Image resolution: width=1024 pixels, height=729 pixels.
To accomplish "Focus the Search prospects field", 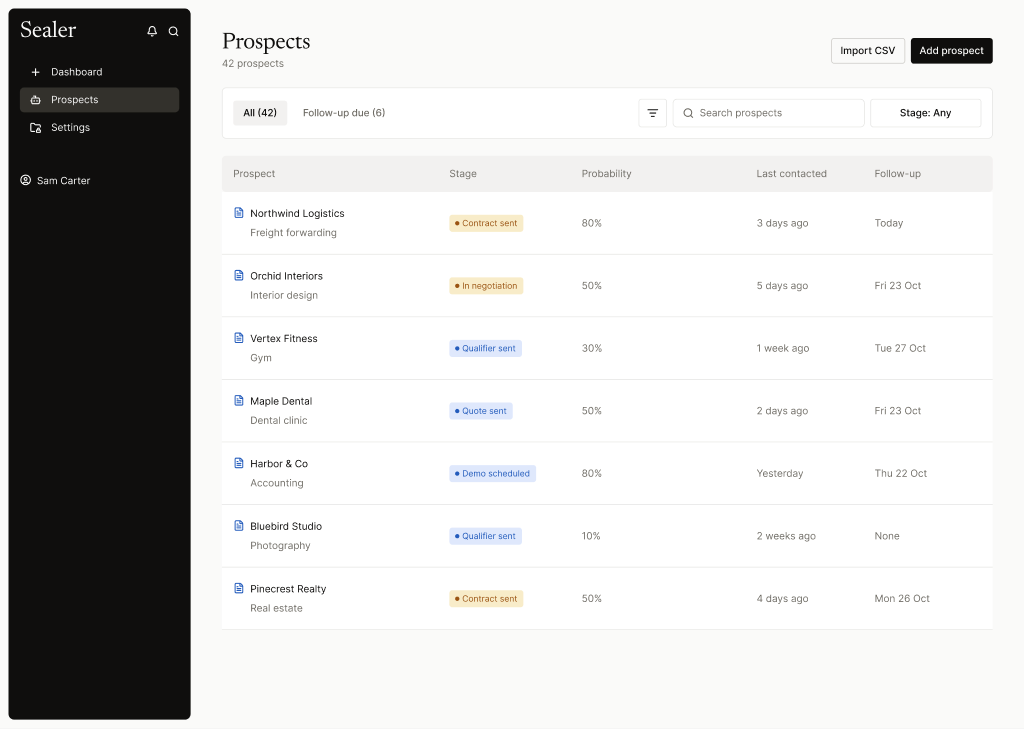I will tap(769, 113).
